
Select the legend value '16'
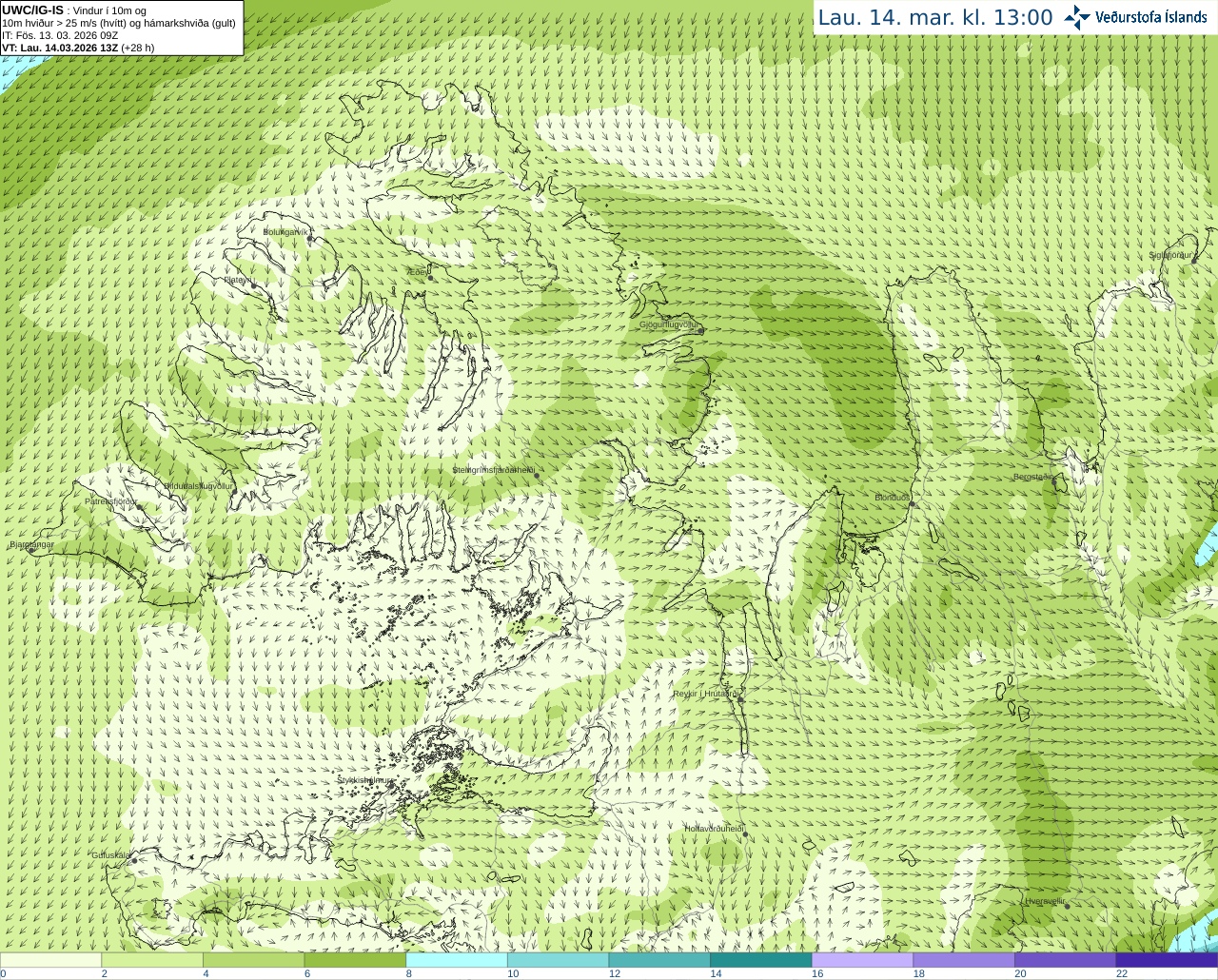point(816,973)
